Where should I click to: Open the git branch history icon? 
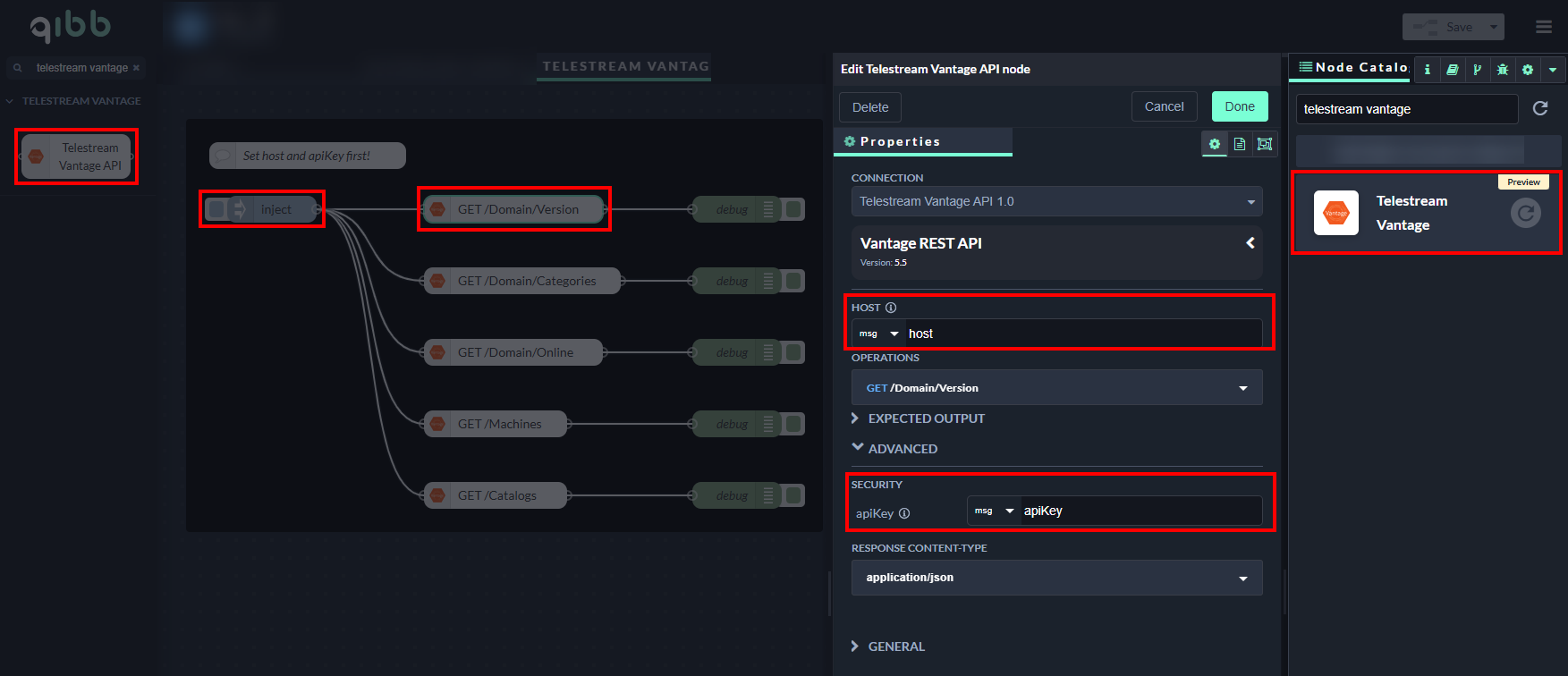point(1478,69)
